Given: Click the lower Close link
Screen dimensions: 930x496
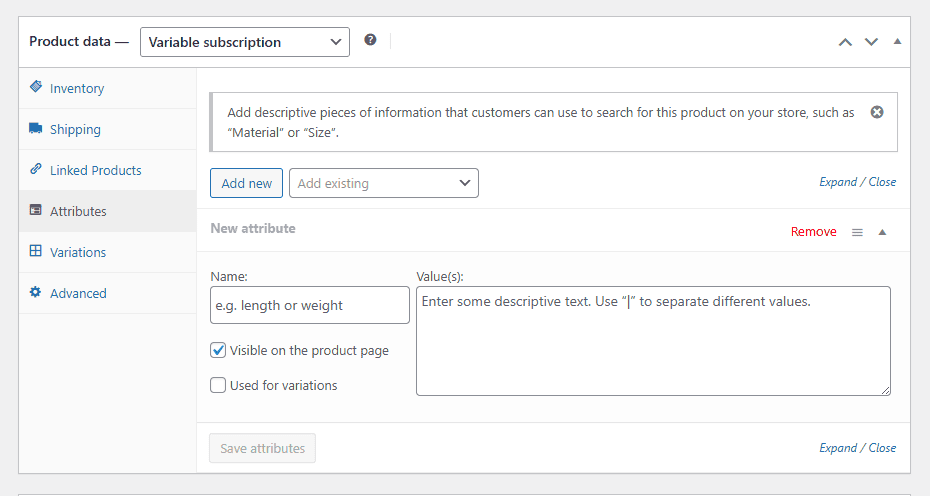Looking at the screenshot, I should (x=882, y=448).
